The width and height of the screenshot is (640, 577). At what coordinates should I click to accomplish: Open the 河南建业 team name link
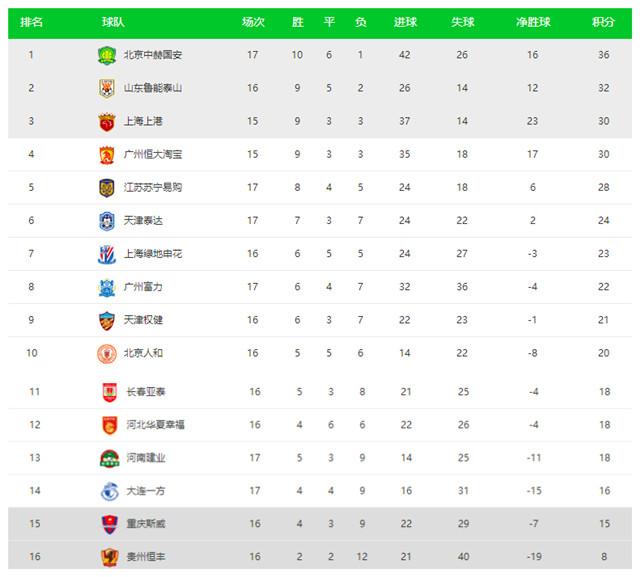146,458
